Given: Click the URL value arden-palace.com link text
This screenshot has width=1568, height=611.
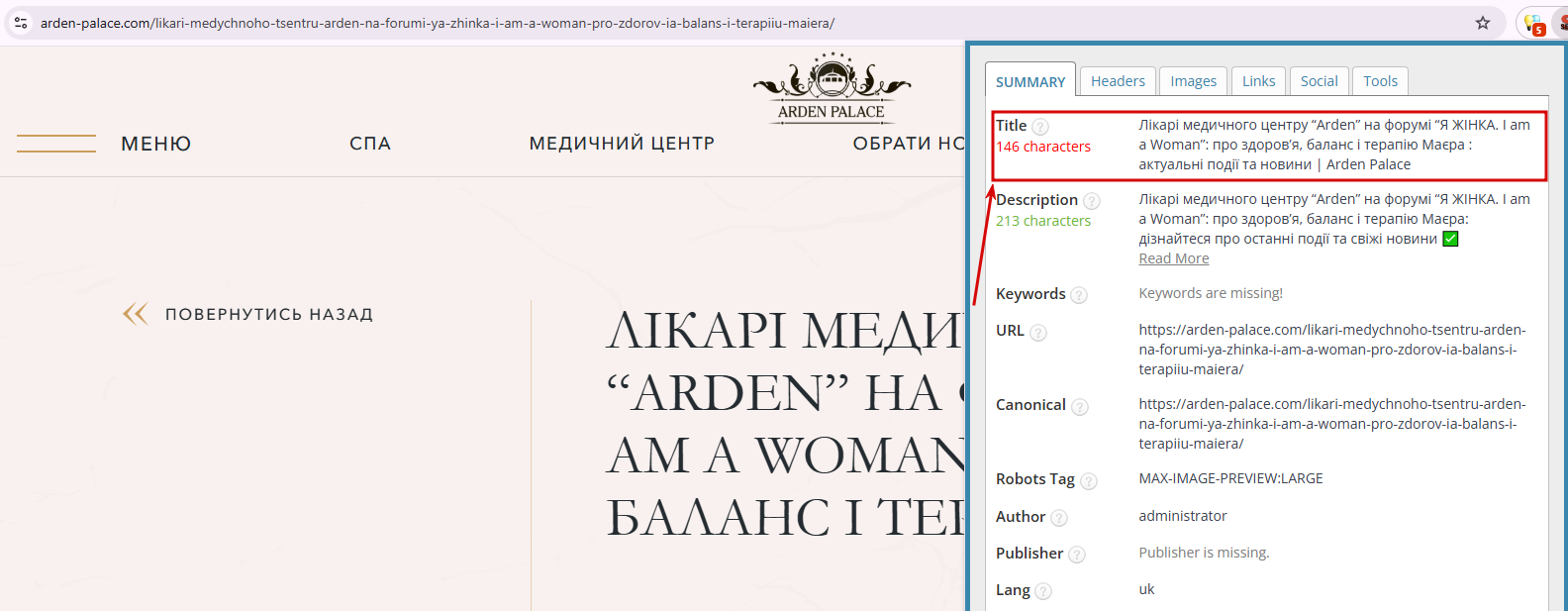Looking at the screenshot, I should (1332, 350).
